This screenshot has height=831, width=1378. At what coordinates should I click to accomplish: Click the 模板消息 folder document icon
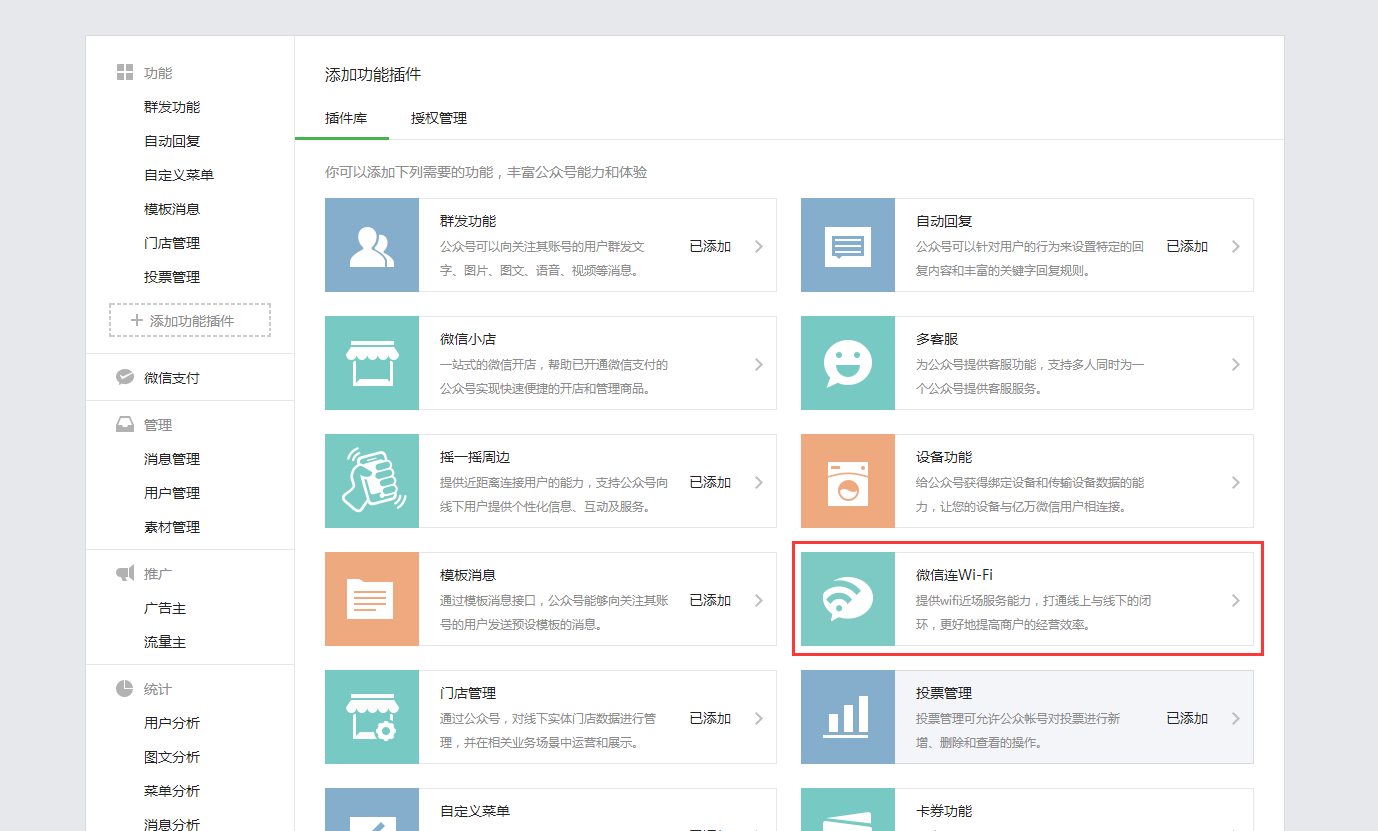pos(372,599)
